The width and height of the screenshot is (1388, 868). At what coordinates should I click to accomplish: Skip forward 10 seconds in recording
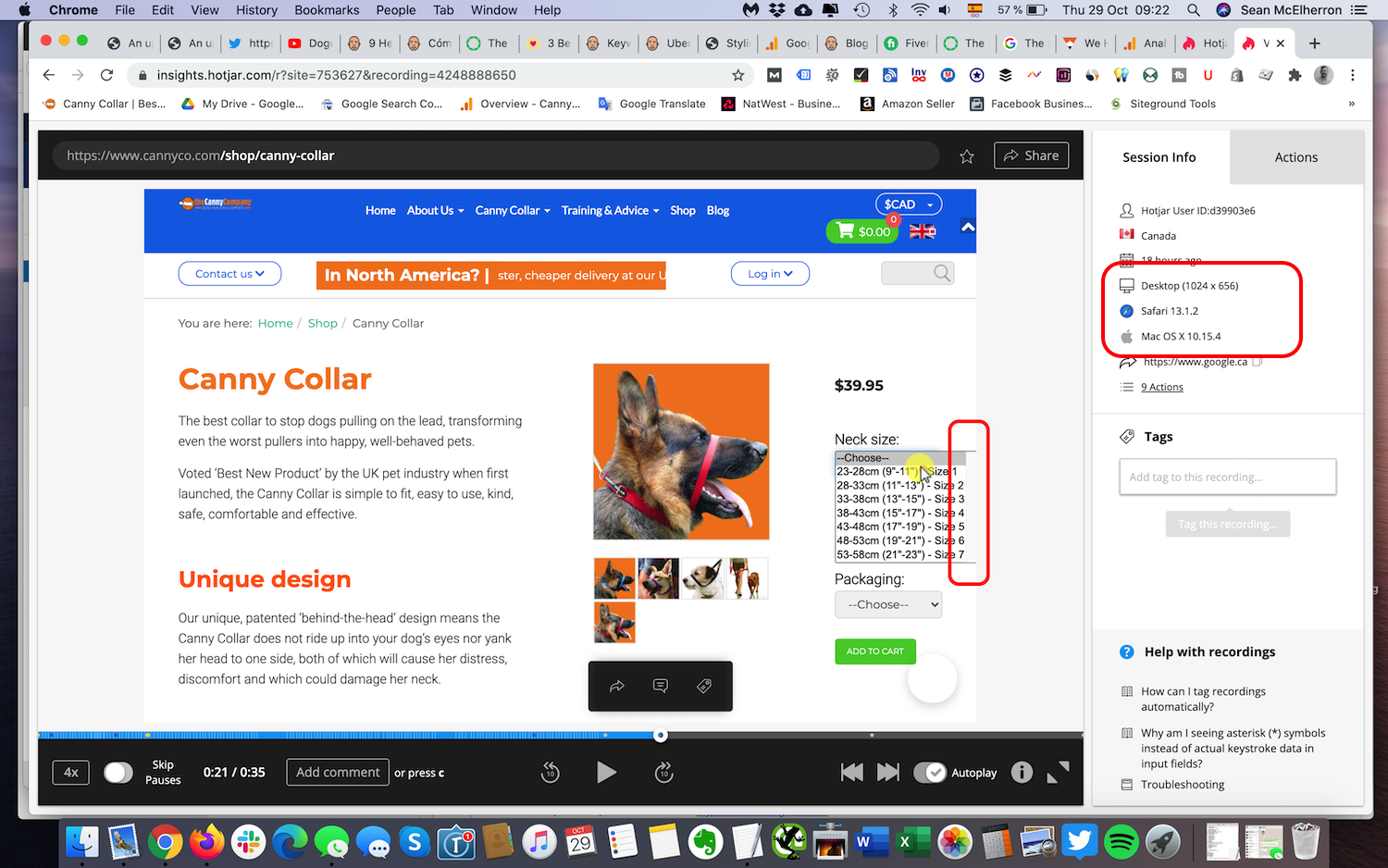[x=663, y=773]
